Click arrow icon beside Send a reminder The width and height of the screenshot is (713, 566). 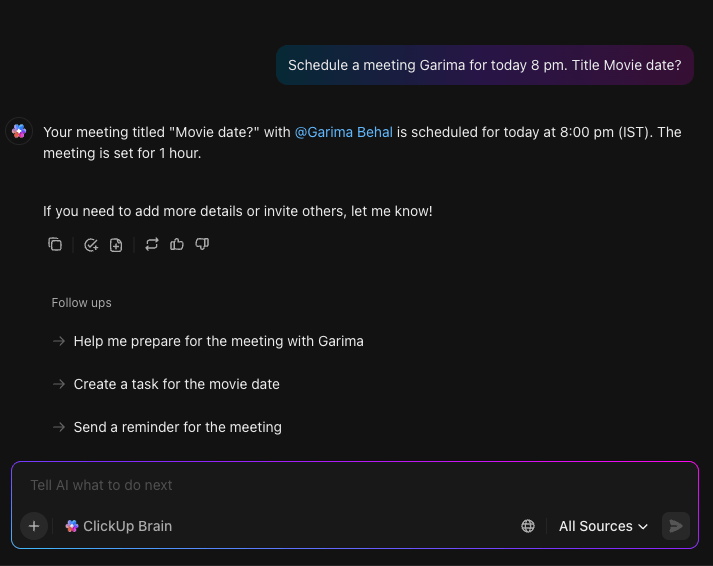pyautogui.click(x=59, y=427)
